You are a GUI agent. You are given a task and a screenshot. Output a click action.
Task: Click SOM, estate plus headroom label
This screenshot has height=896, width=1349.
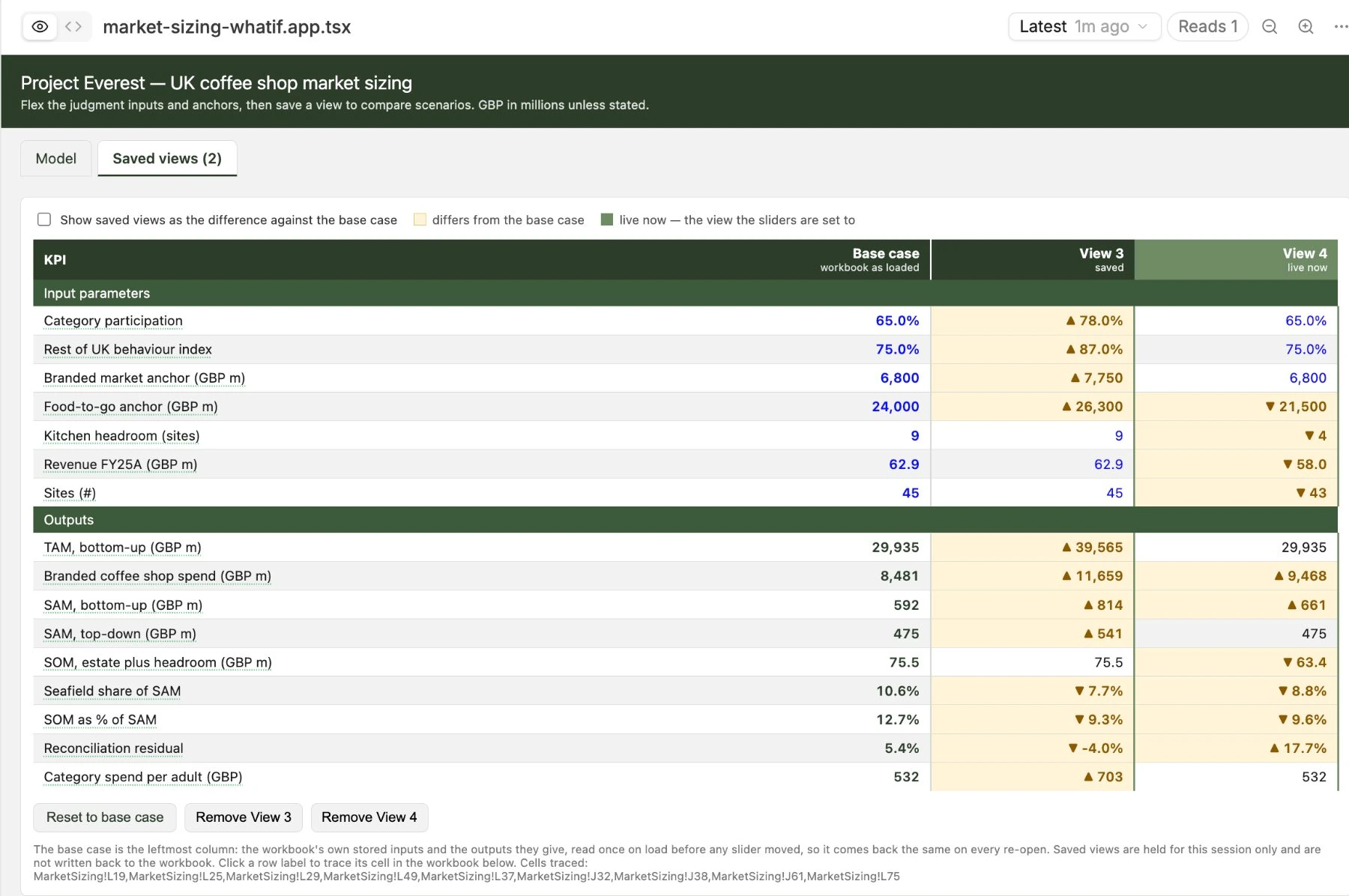click(x=157, y=662)
